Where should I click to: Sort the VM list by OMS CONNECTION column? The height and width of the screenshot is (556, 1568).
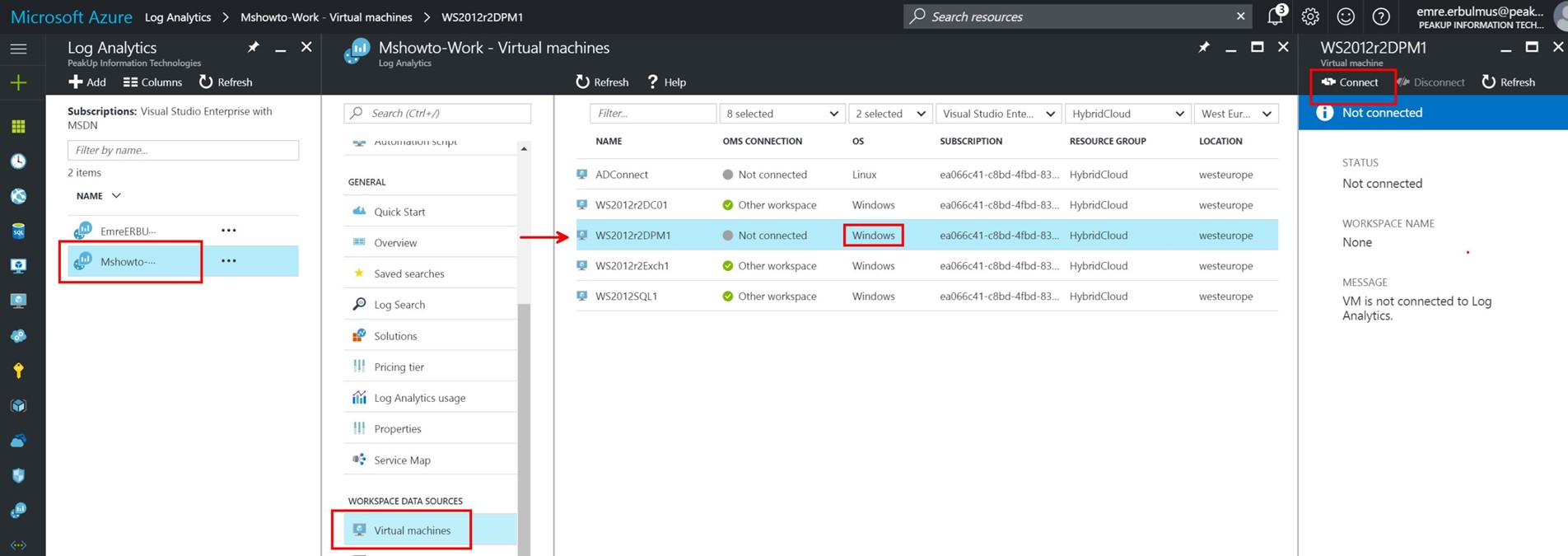[x=762, y=142]
